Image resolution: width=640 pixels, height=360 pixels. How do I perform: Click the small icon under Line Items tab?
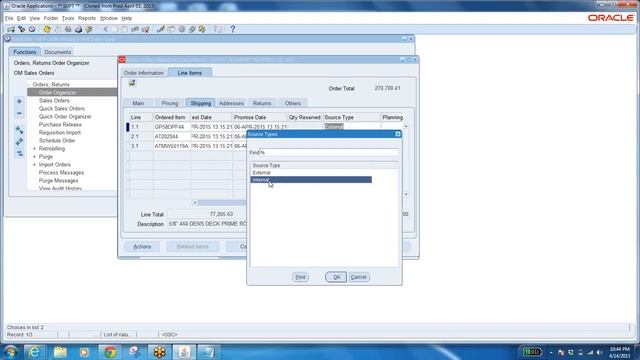click(x=132, y=83)
